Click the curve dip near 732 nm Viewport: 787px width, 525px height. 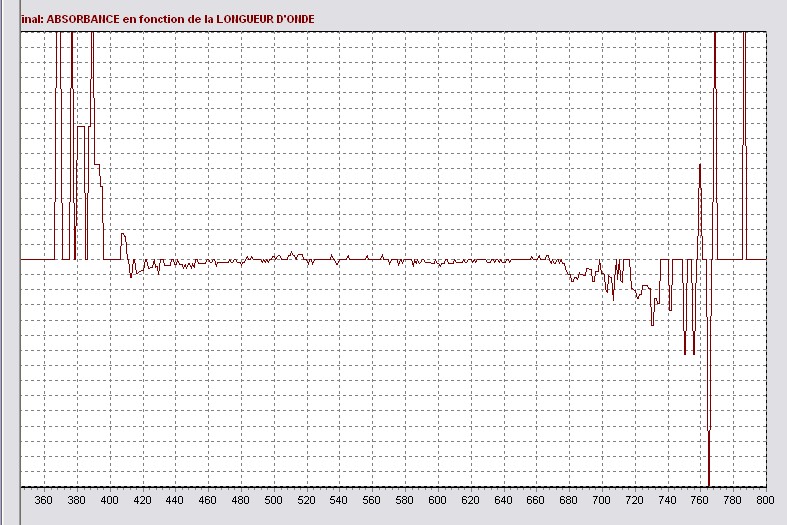[652, 322]
